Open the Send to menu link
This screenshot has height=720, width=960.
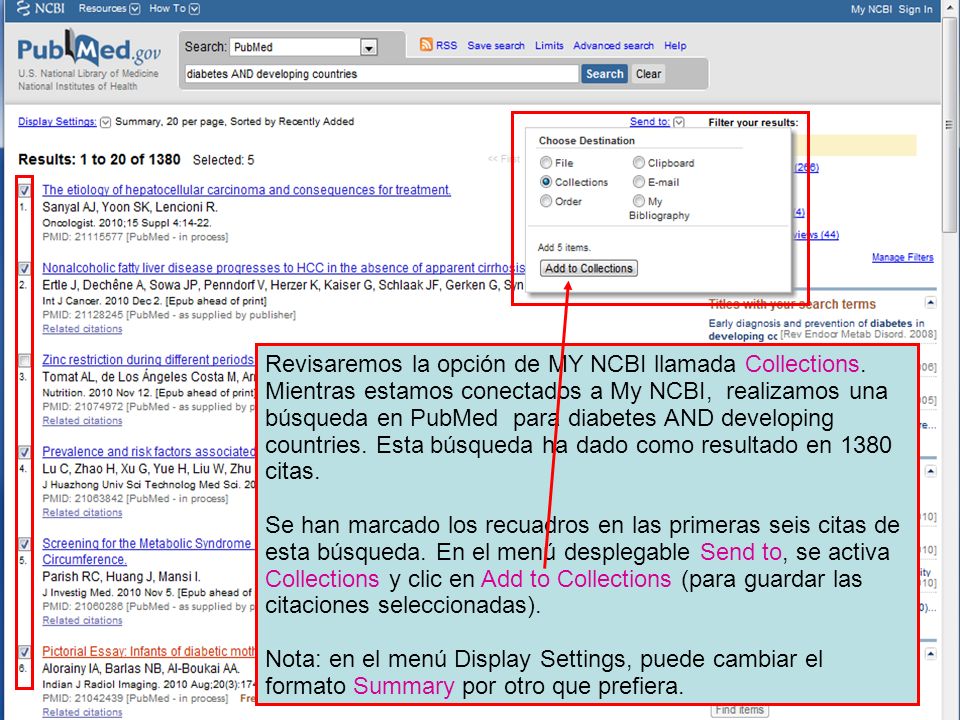[x=650, y=121]
